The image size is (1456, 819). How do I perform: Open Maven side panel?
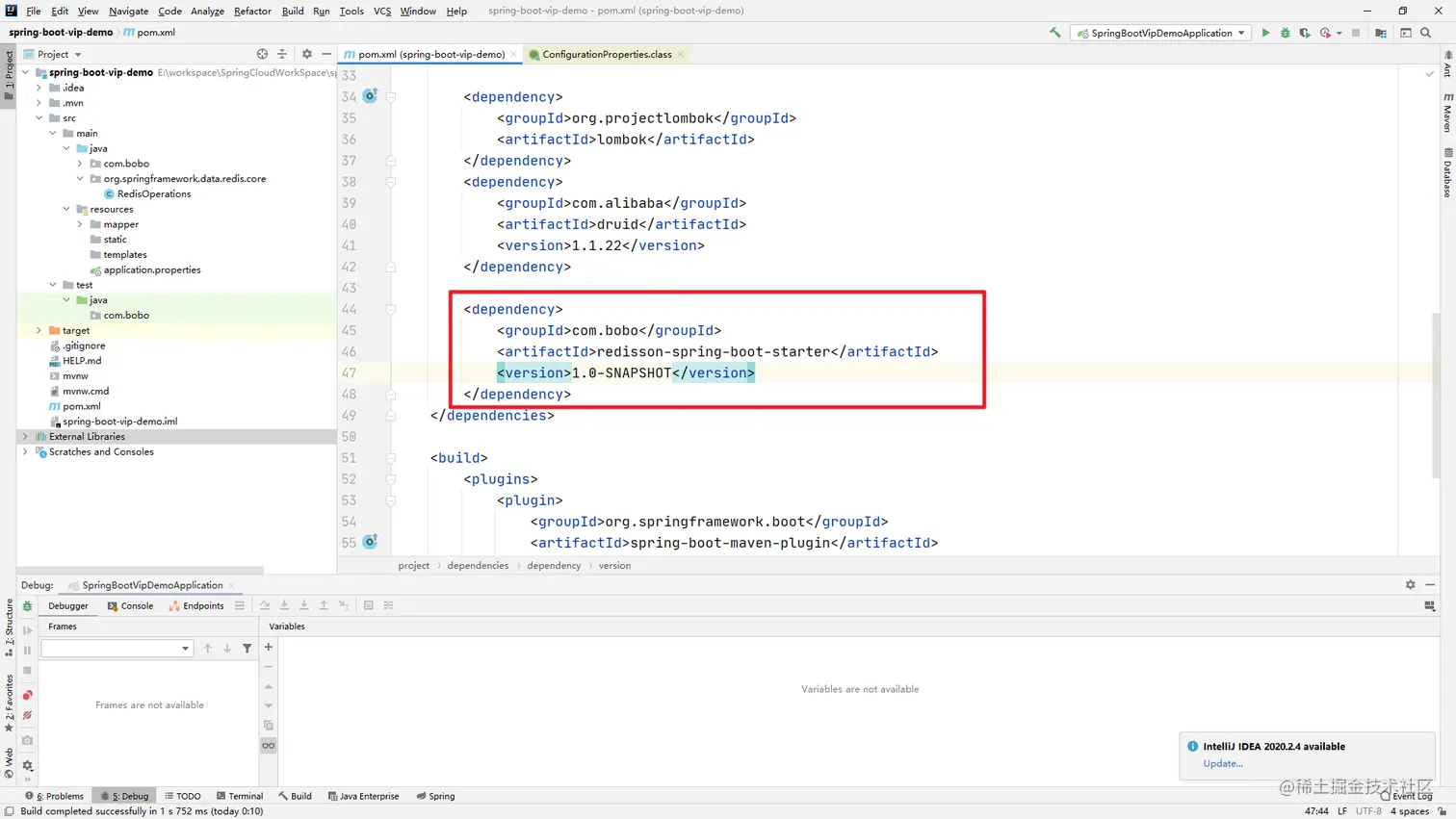coord(1447,113)
